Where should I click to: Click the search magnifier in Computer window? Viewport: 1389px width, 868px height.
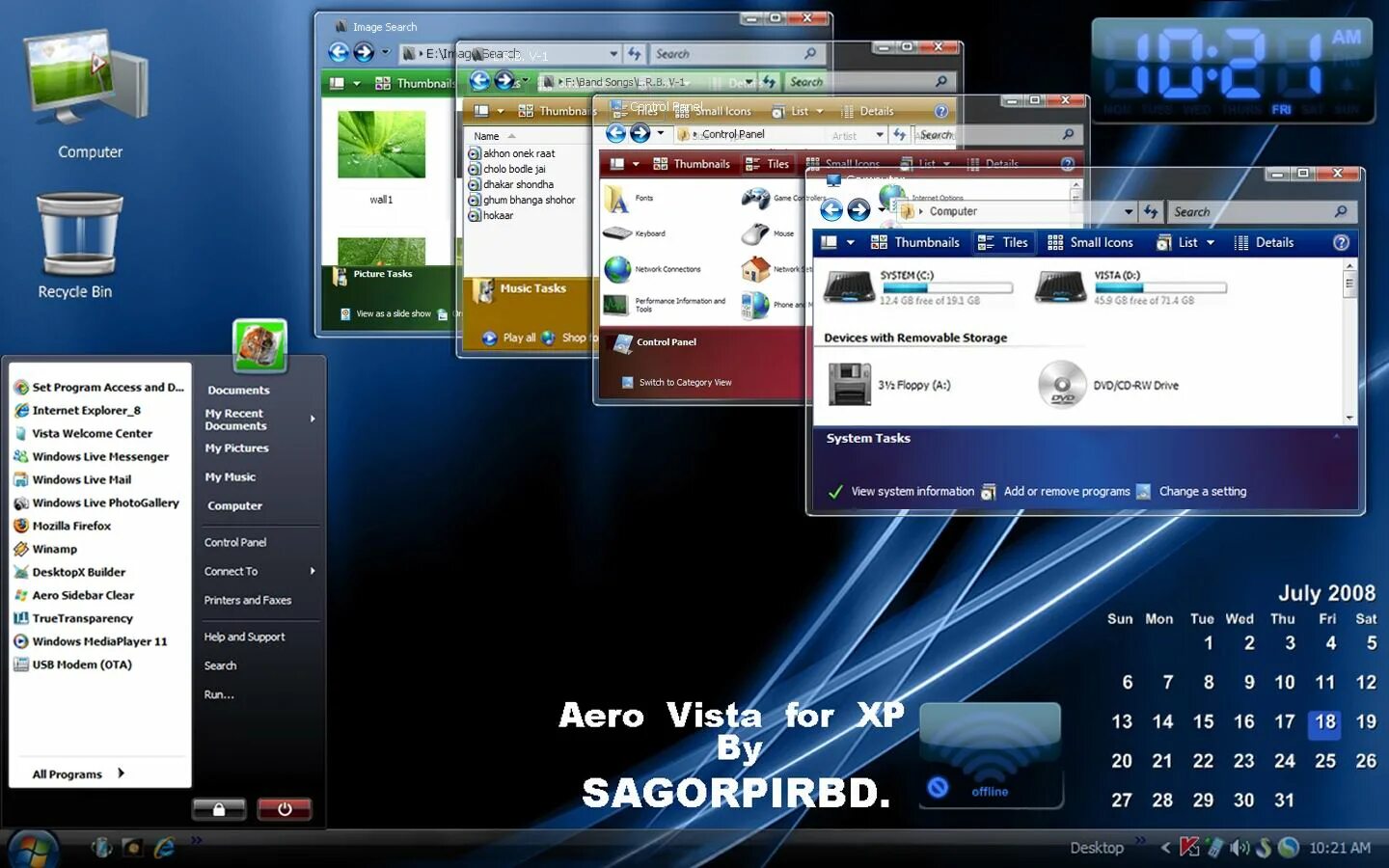[x=1341, y=211]
